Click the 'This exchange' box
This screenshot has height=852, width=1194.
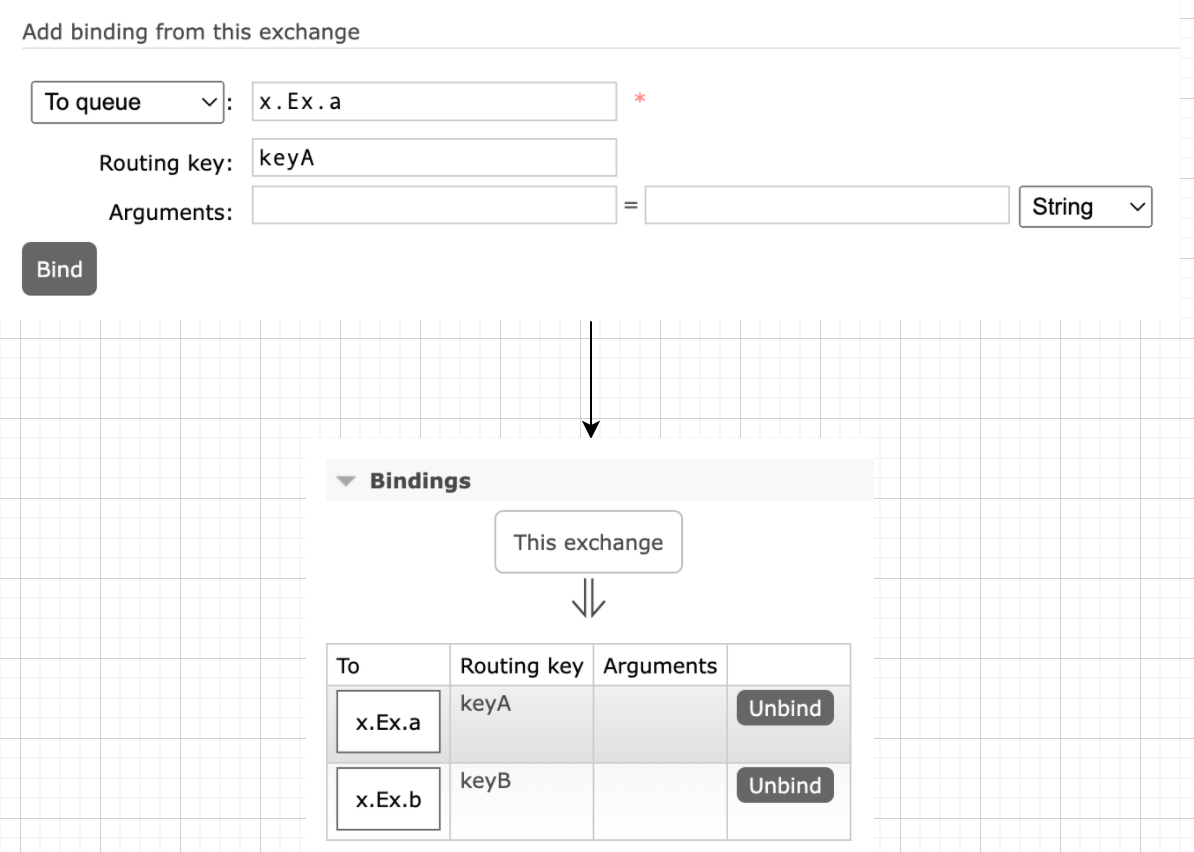(589, 542)
